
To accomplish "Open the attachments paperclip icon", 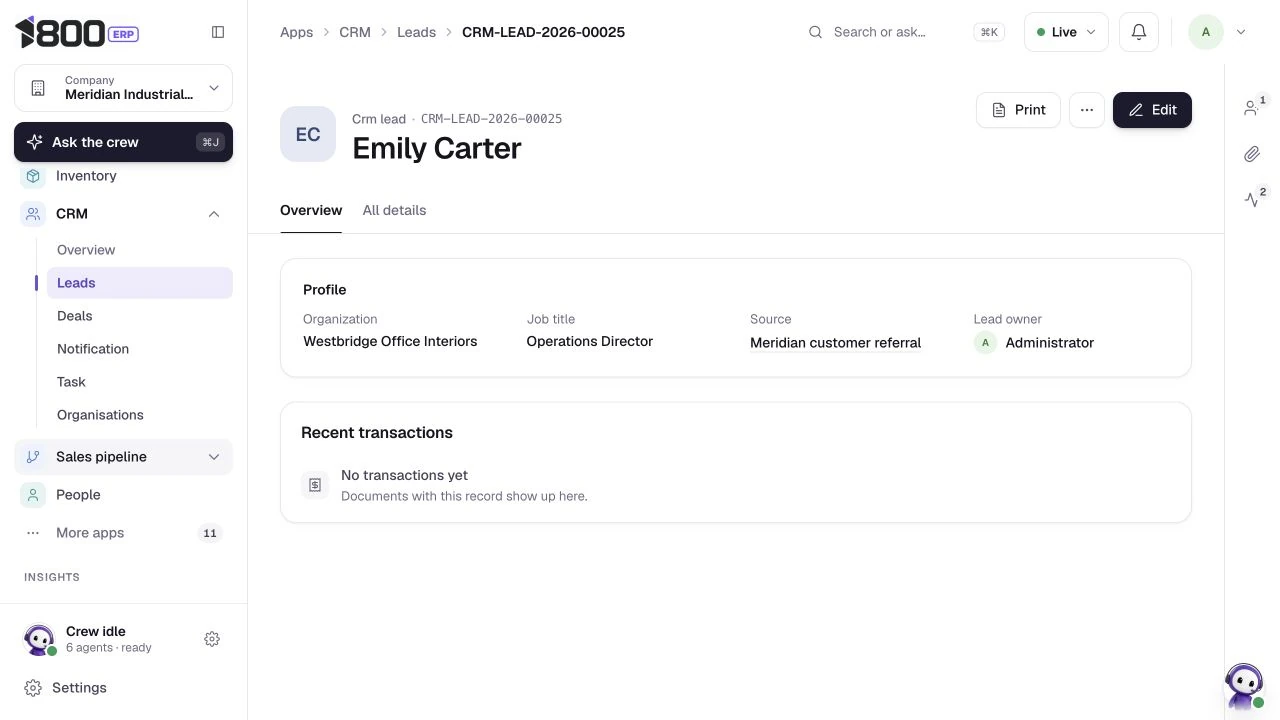I will (x=1252, y=154).
